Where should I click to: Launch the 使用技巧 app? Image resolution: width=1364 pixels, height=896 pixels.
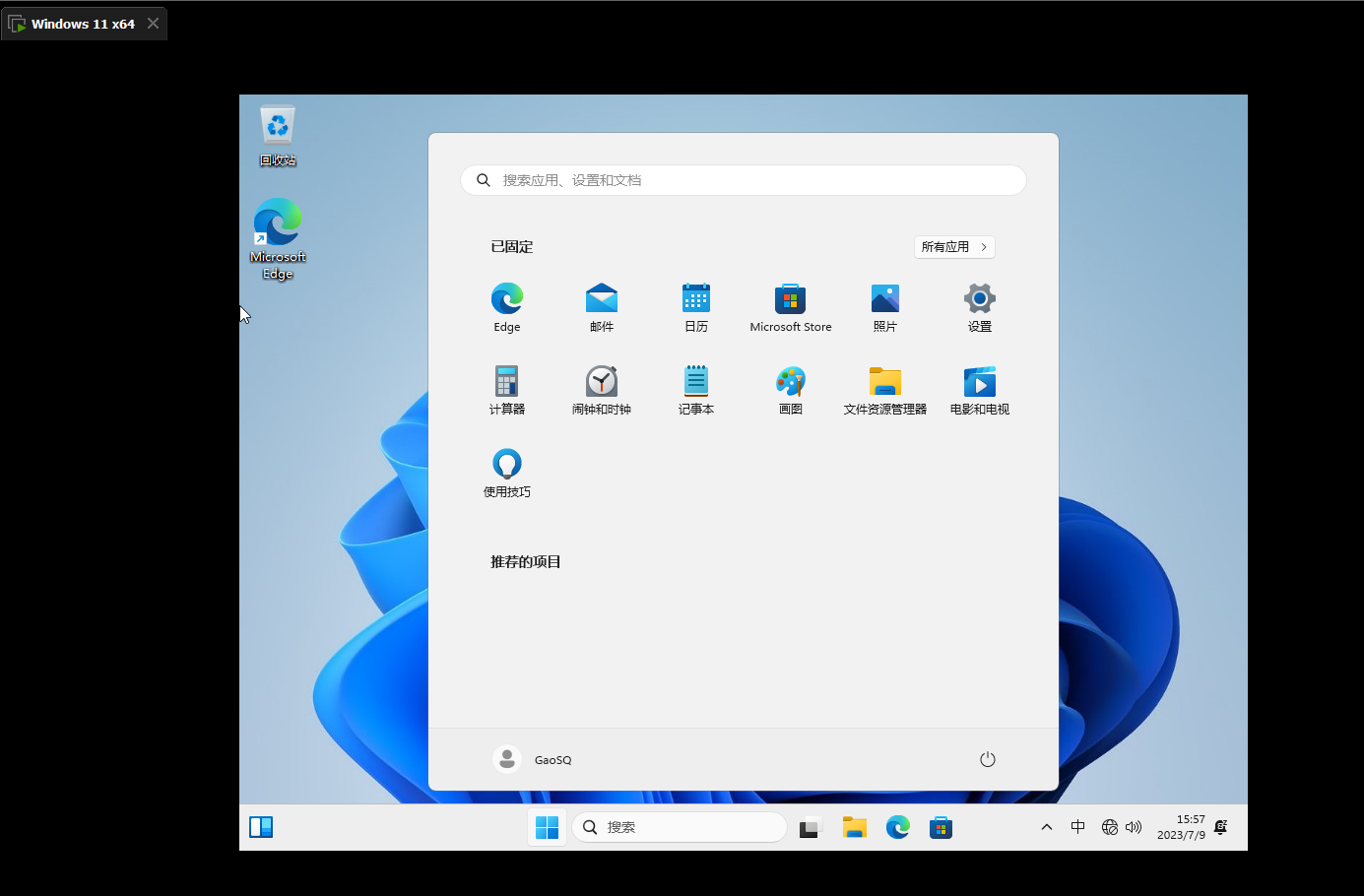(506, 472)
